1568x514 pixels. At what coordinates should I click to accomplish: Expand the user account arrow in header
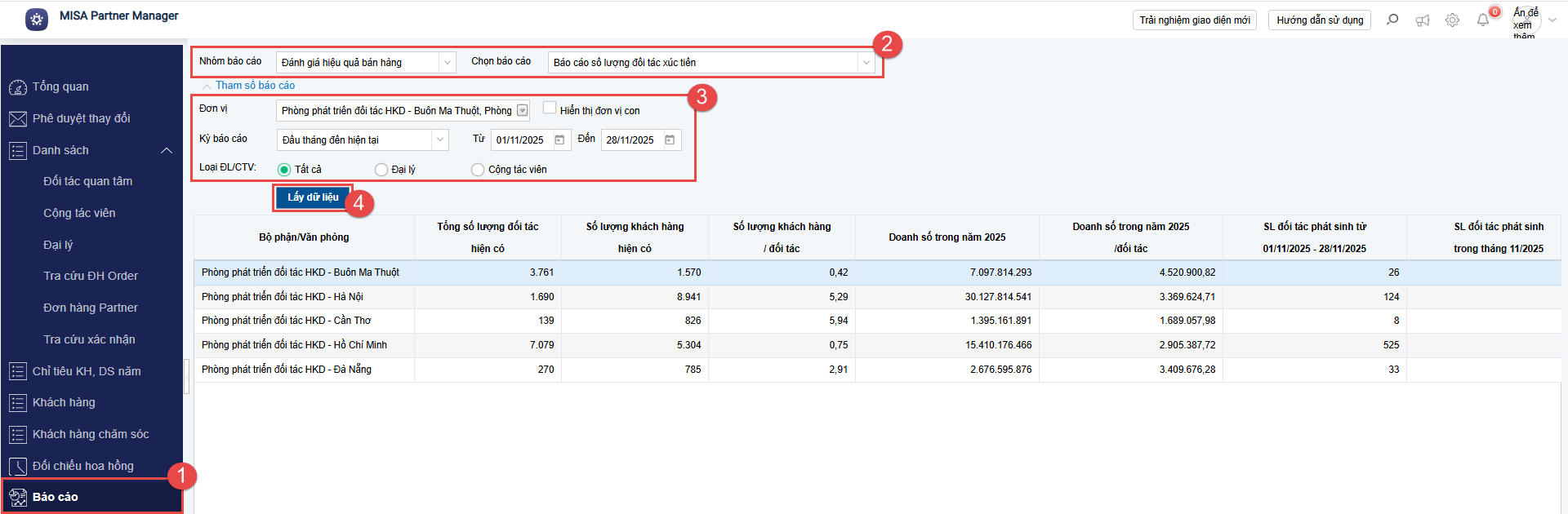pos(1552,20)
